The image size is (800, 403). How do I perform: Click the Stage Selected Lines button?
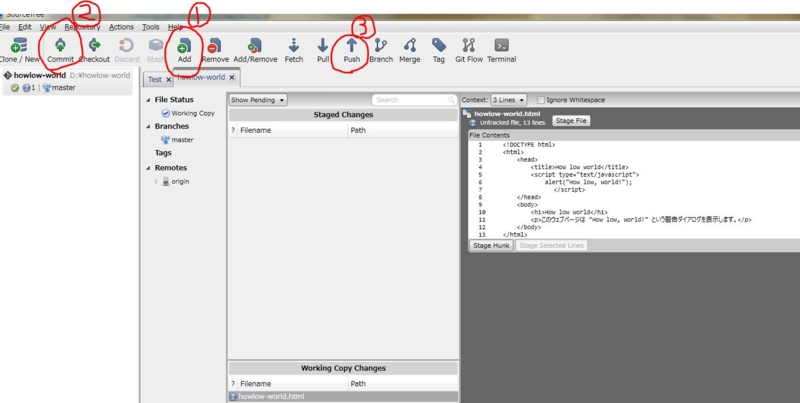(x=551, y=245)
